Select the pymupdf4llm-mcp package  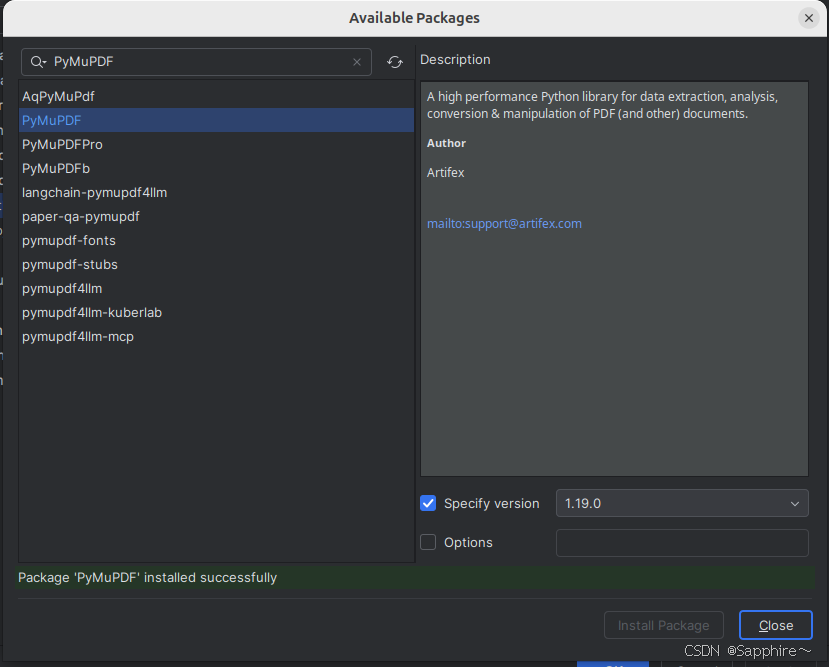[x=216, y=337]
